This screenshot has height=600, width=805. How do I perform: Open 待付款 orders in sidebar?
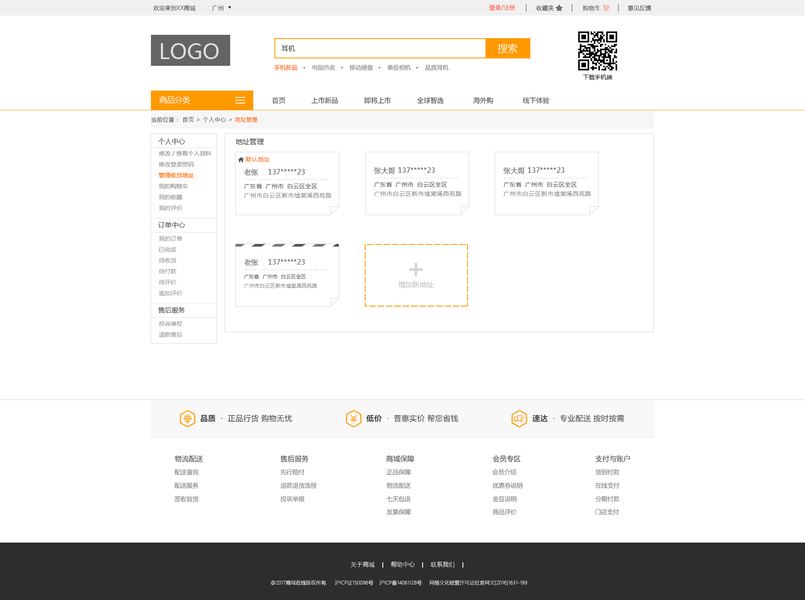point(167,272)
